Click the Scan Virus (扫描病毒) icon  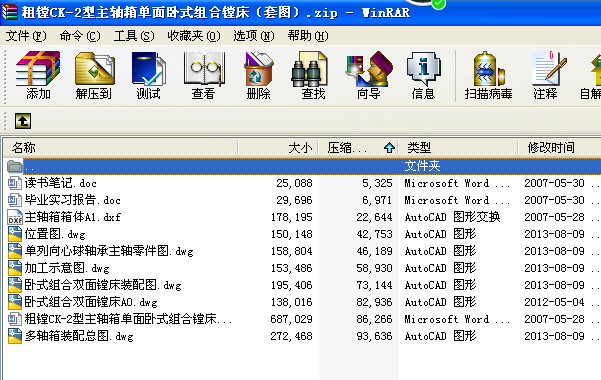pos(488,69)
